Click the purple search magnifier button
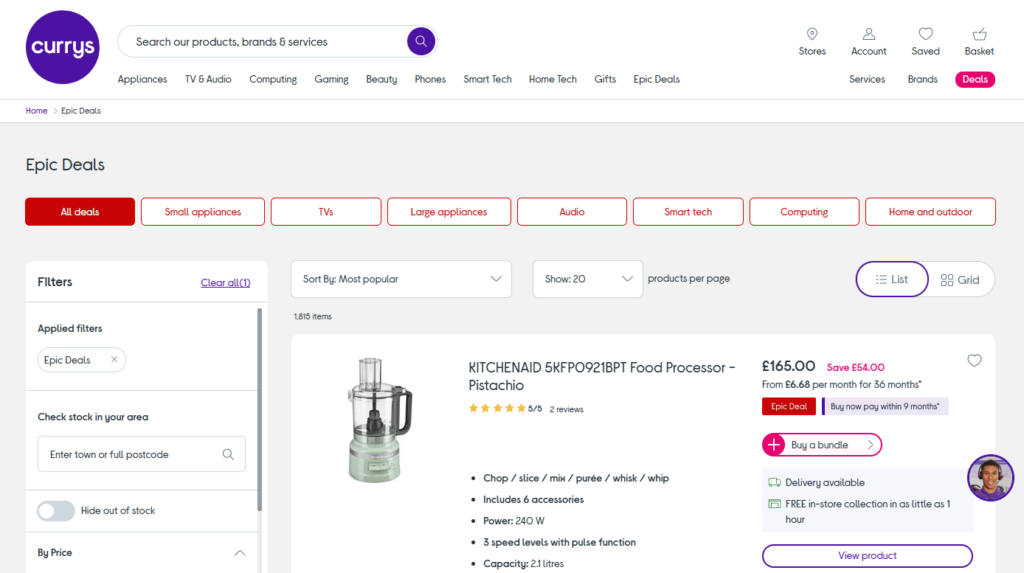Viewport: 1024px width, 573px height. point(421,42)
